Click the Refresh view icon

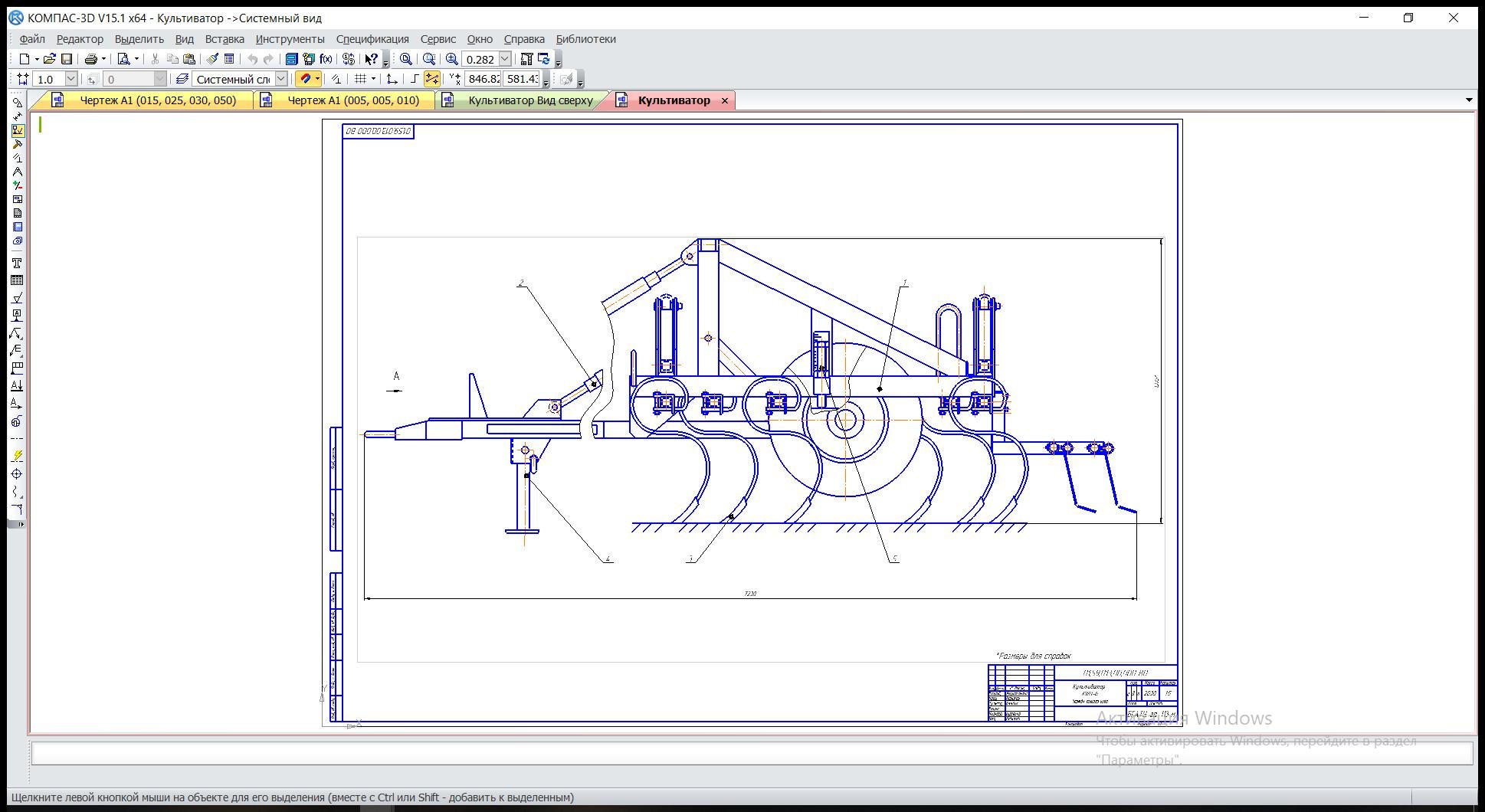[x=544, y=59]
